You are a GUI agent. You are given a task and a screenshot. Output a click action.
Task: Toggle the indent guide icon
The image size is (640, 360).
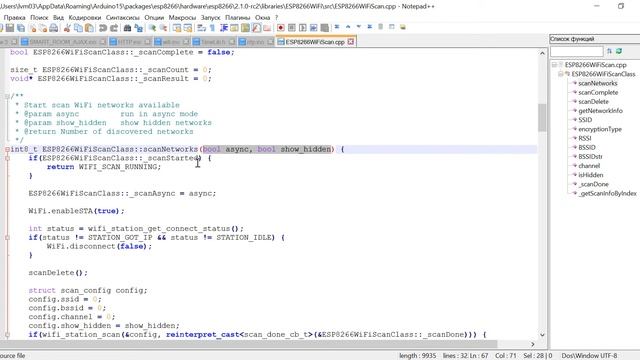pos(224,28)
